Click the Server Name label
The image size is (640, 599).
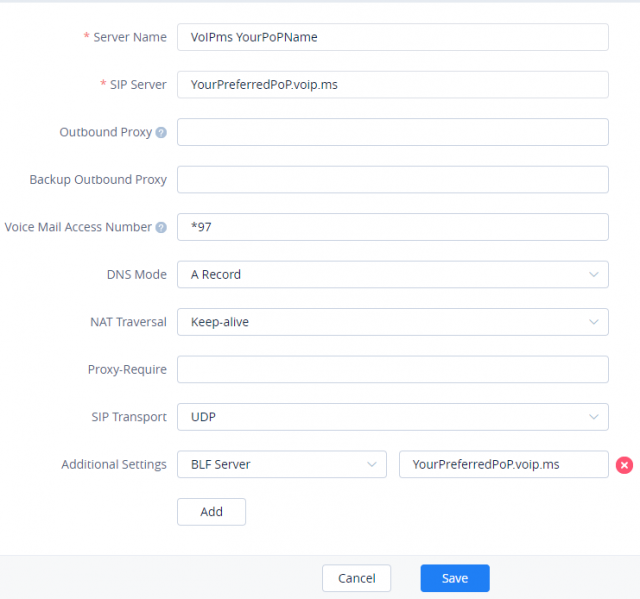point(130,37)
